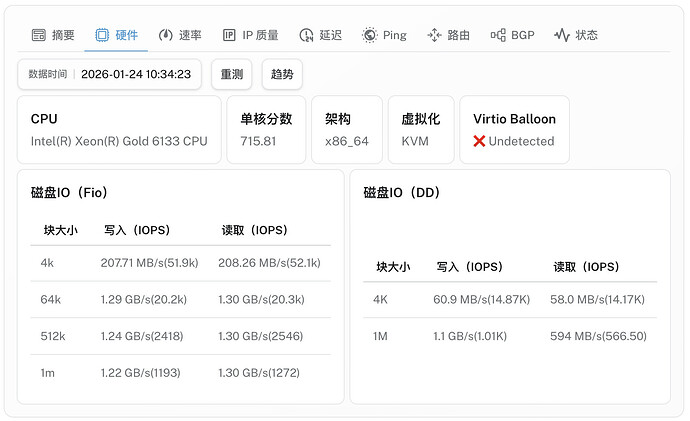The image size is (690, 421).
Task: Click the BGP network icon
Action: tap(498, 35)
